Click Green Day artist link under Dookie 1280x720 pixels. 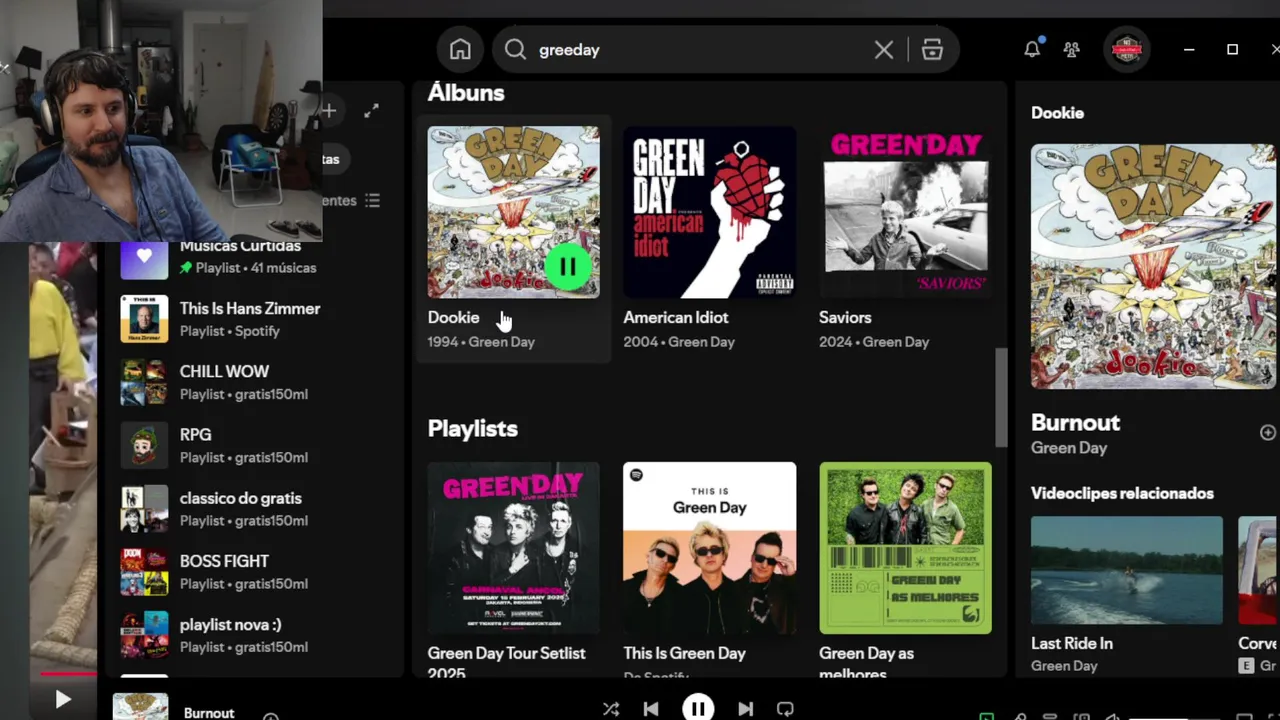pyautogui.click(x=502, y=342)
